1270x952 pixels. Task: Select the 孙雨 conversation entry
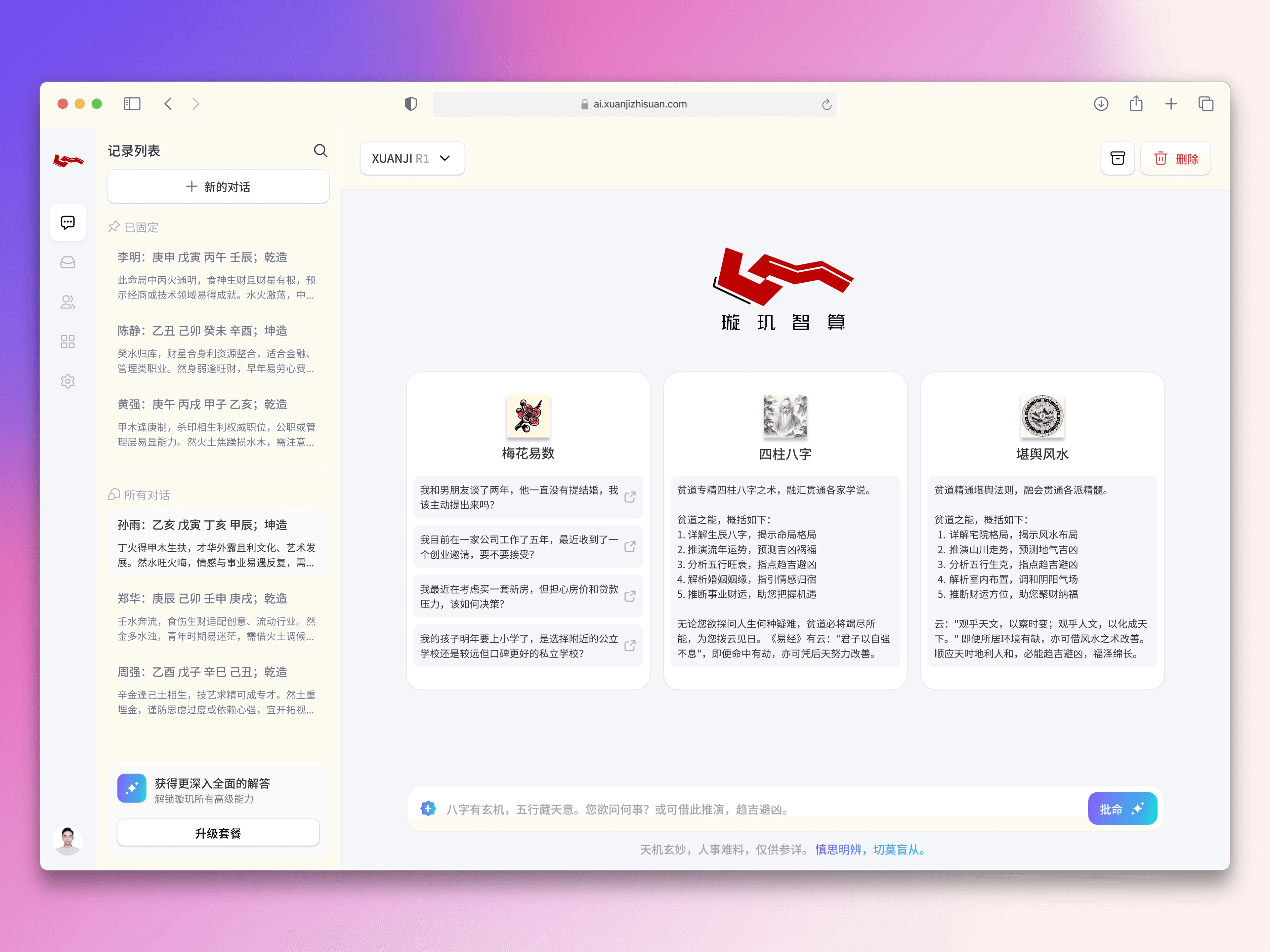coord(218,542)
